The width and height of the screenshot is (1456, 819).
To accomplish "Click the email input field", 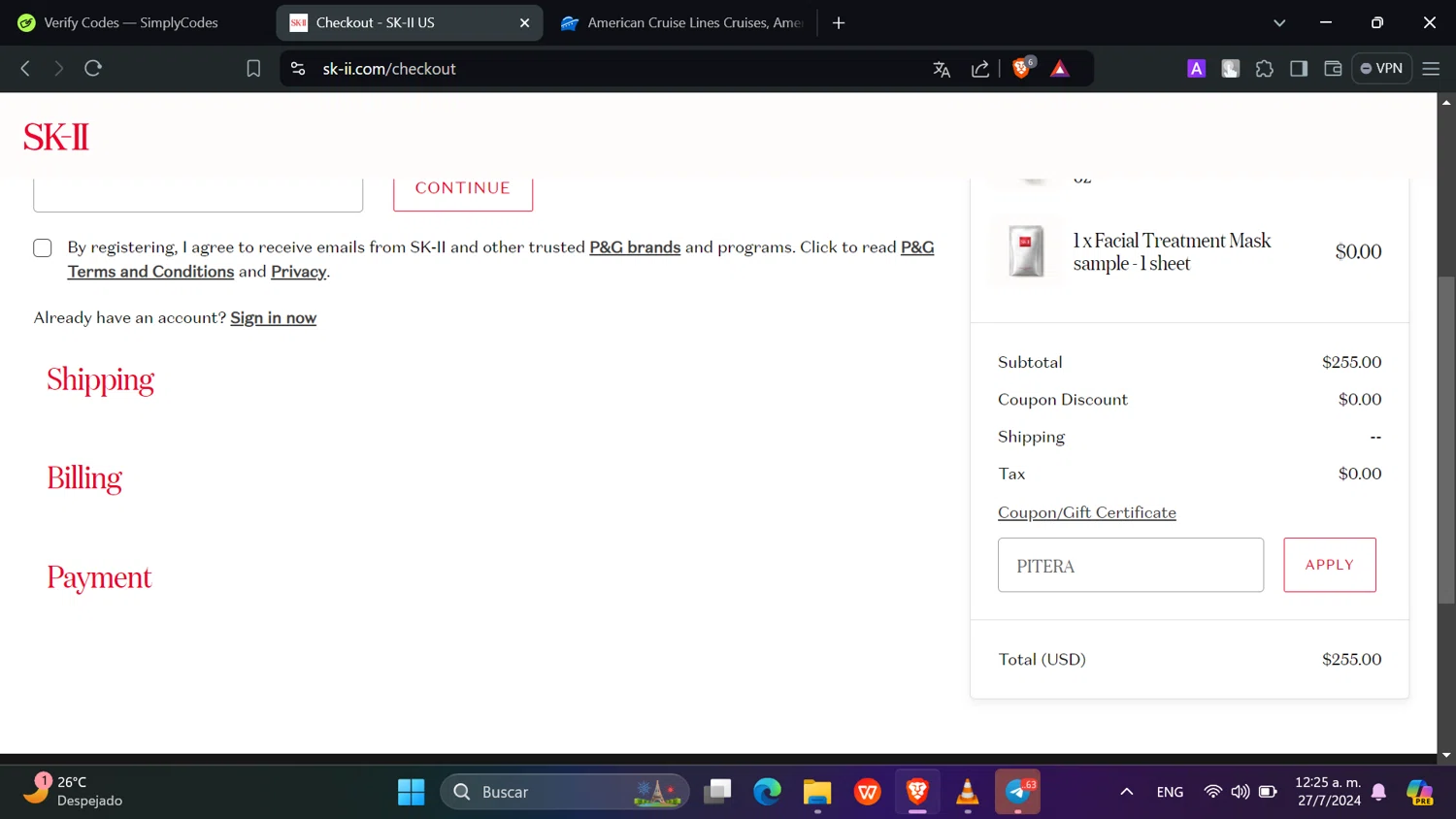I will click(x=198, y=194).
